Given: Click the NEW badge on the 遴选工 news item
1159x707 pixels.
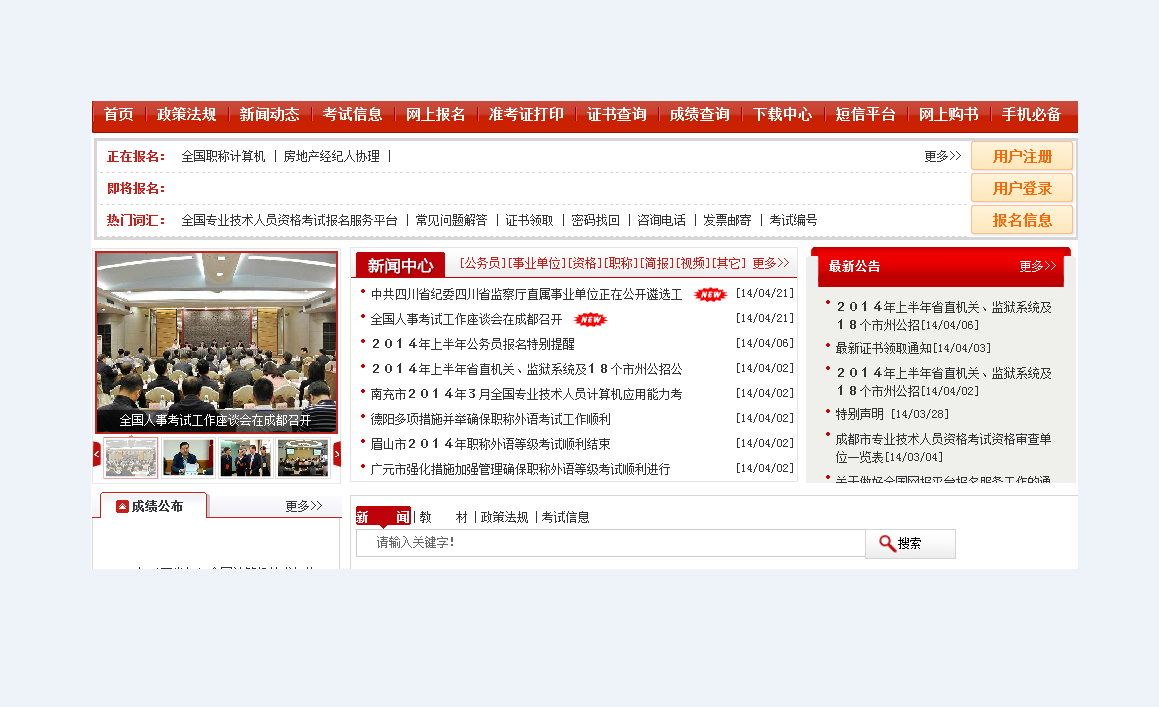Looking at the screenshot, I should [x=710, y=293].
